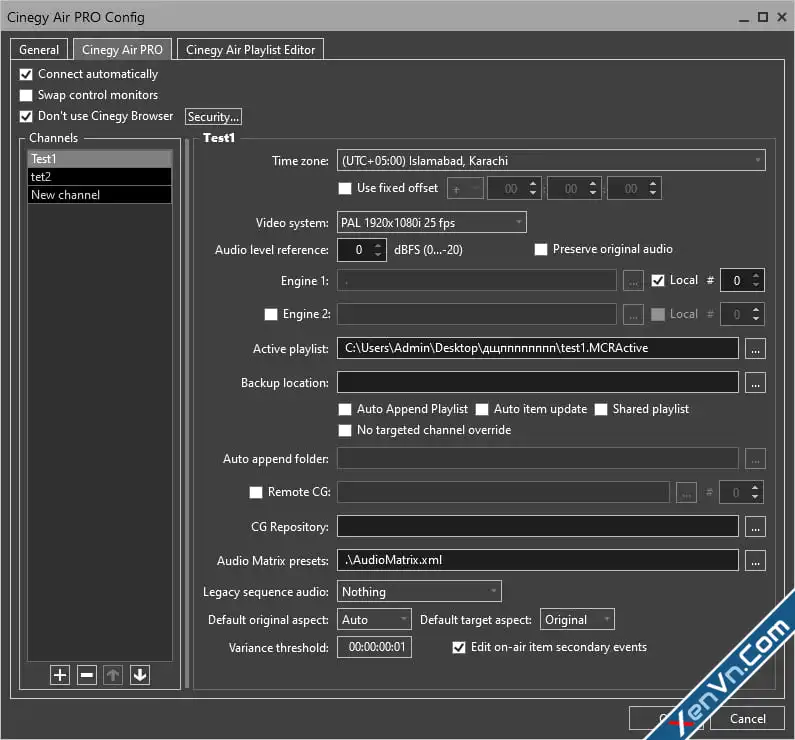This screenshot has height=740, width=795.
Task: Open Cinegy Air Playlist Editor tab
Action: tap(250, 50)
